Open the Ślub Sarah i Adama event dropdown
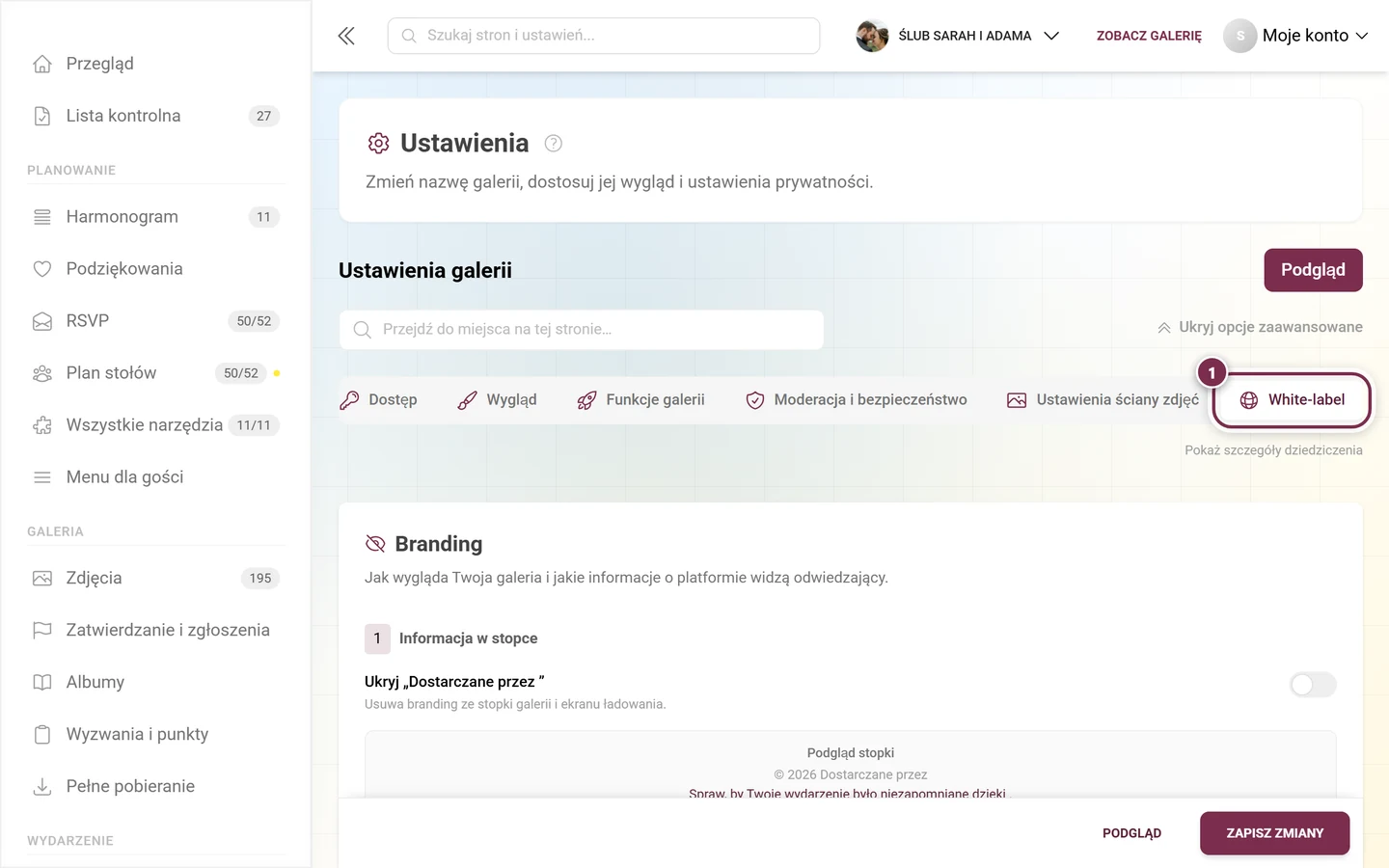 tap(958, 36)
